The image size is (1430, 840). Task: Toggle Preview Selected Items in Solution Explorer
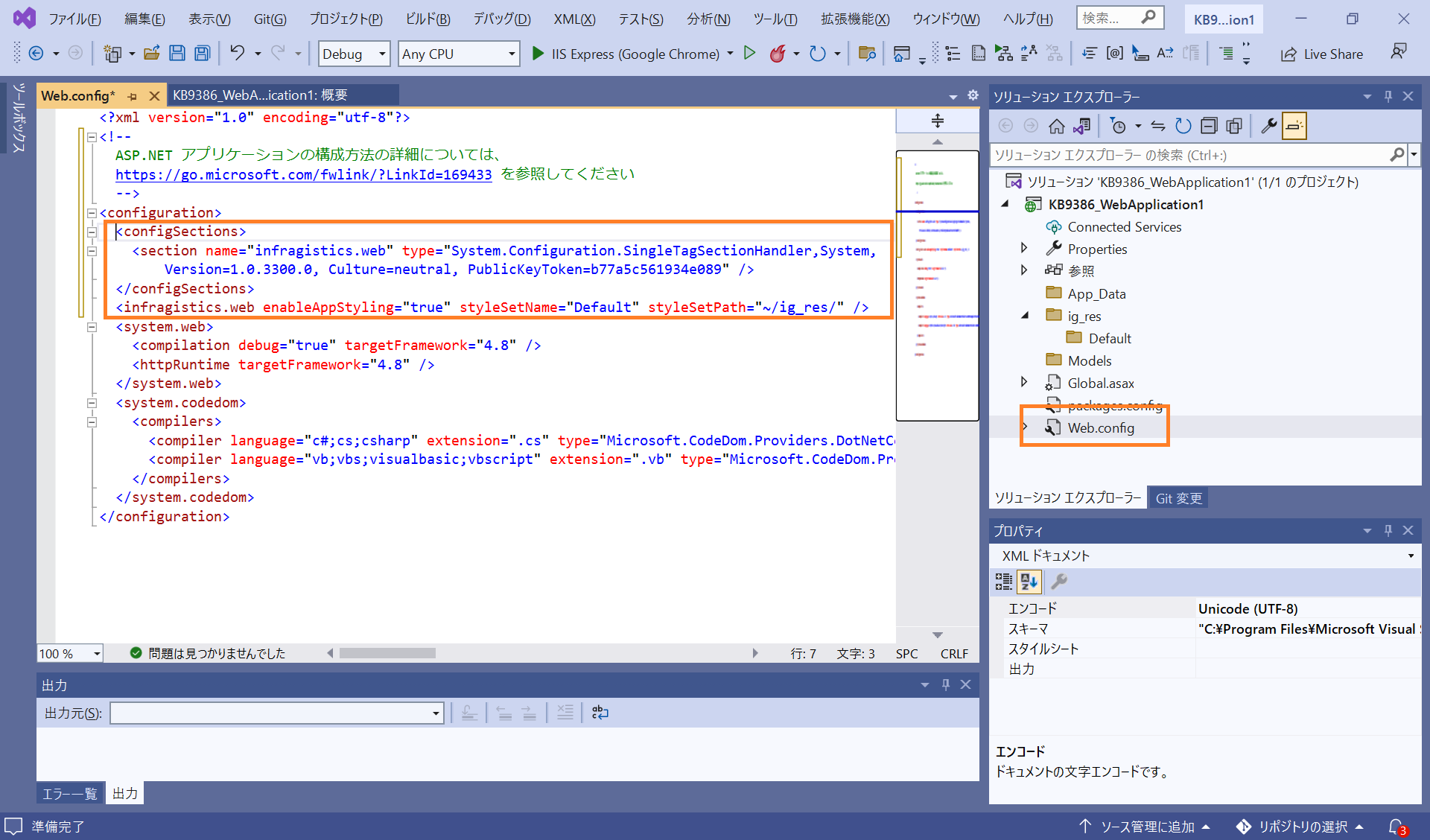click(1294, 125)
